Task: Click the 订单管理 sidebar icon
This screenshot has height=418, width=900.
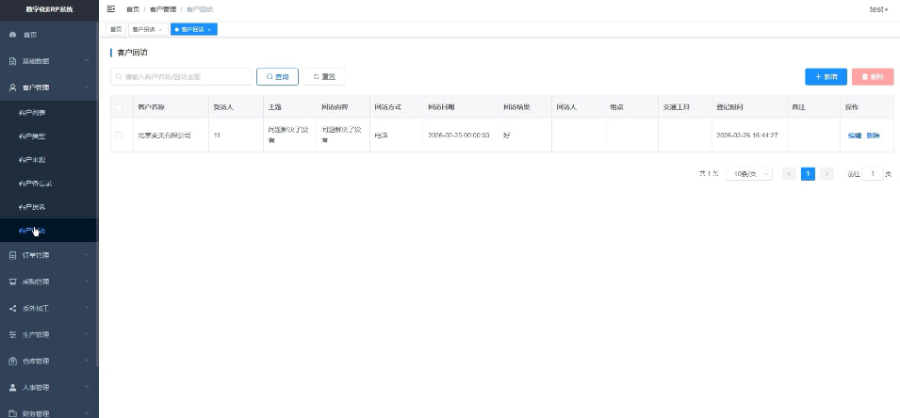Action: pos(13,256)
